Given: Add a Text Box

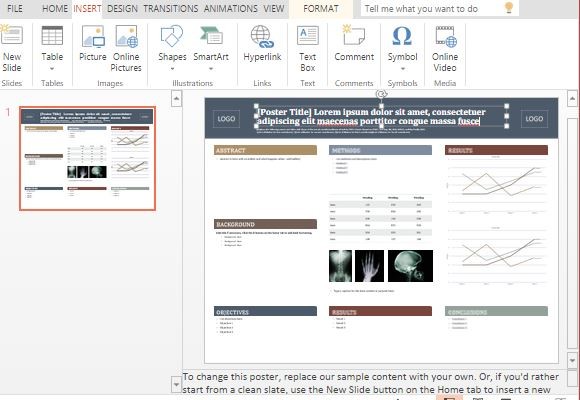Looking at the screenshot, I should [307, 48].
